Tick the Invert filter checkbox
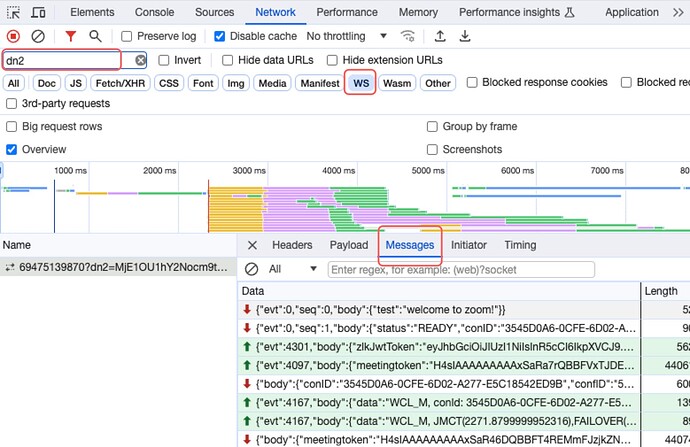690x447 pixels. 164,60
